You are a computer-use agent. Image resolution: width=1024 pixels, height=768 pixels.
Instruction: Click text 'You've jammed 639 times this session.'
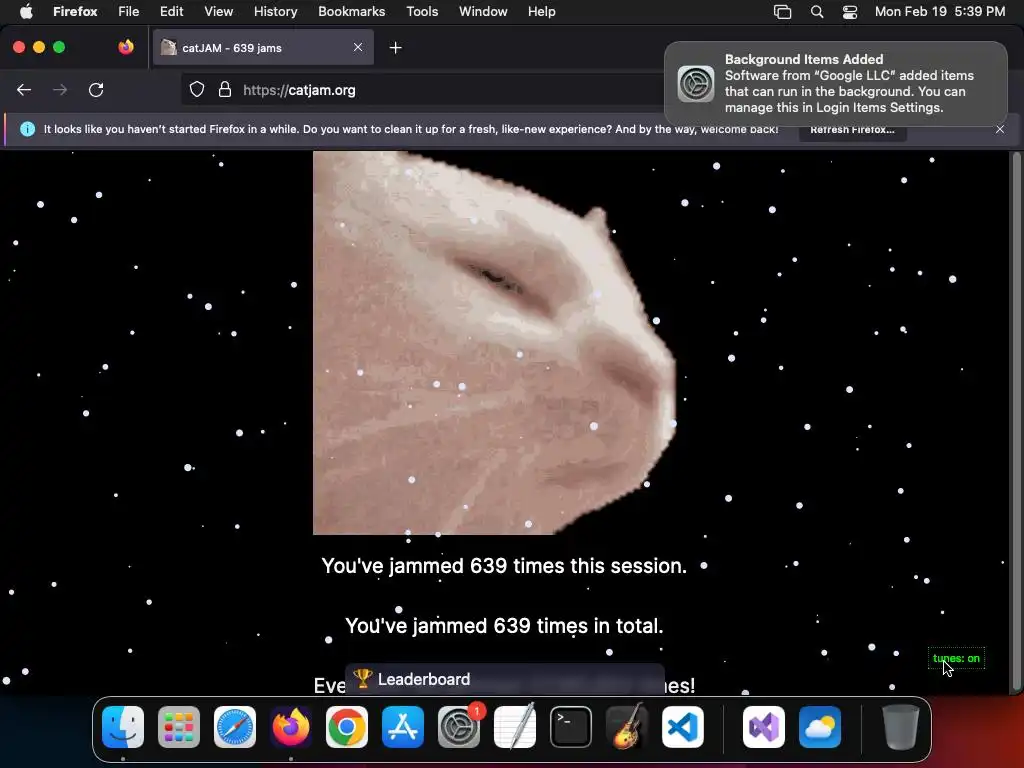[x=504, y=566]
